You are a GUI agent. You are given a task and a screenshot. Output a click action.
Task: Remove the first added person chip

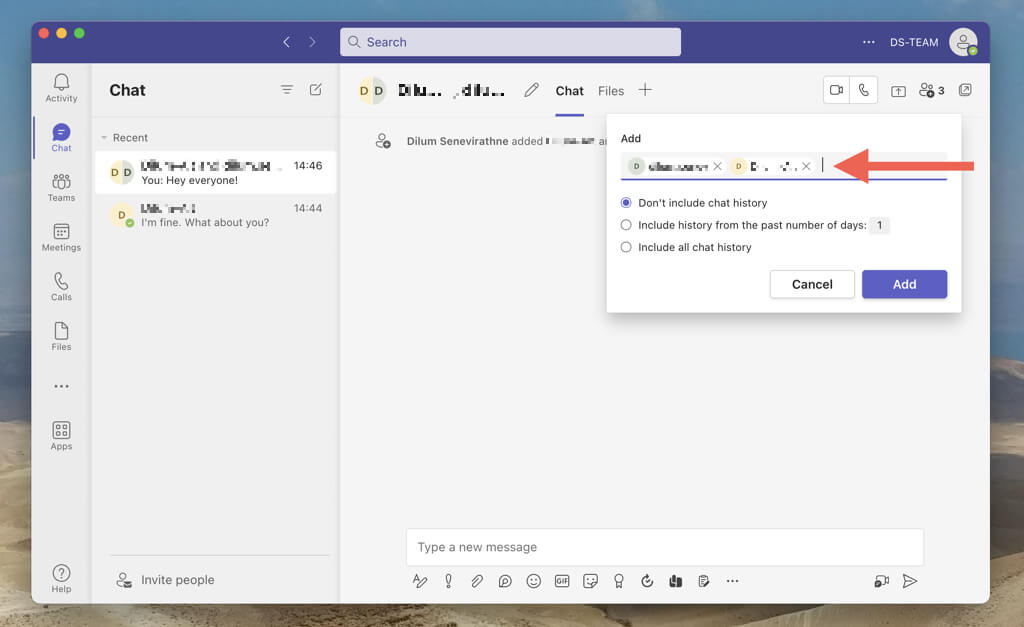tap(717, 166)
